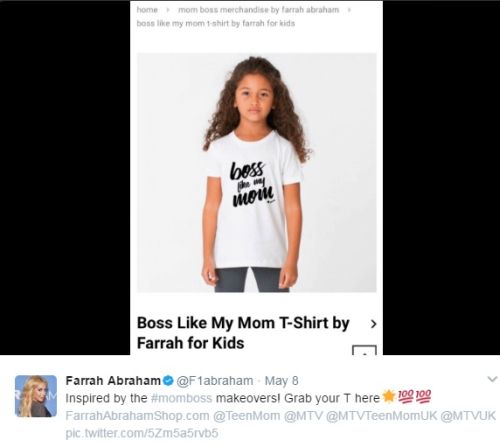The width and height of the screenshot is (500, 447).
Task: Click the May 8 tweet timestamp
Action: pos(281,381)
